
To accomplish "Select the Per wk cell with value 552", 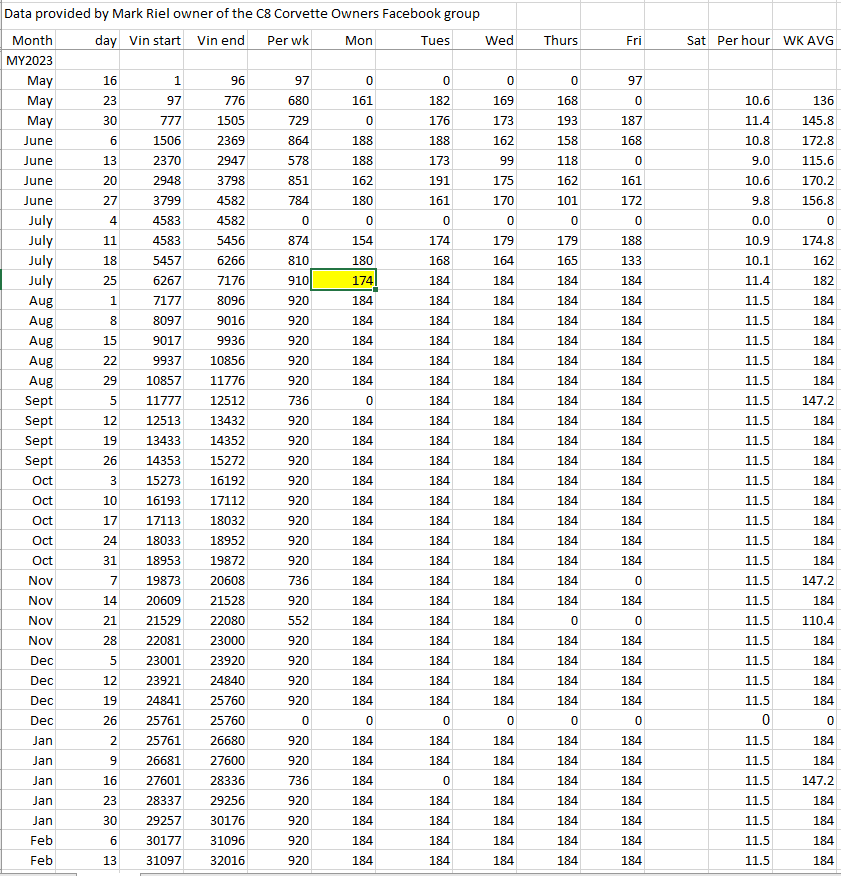I will [x=288, y=621].
